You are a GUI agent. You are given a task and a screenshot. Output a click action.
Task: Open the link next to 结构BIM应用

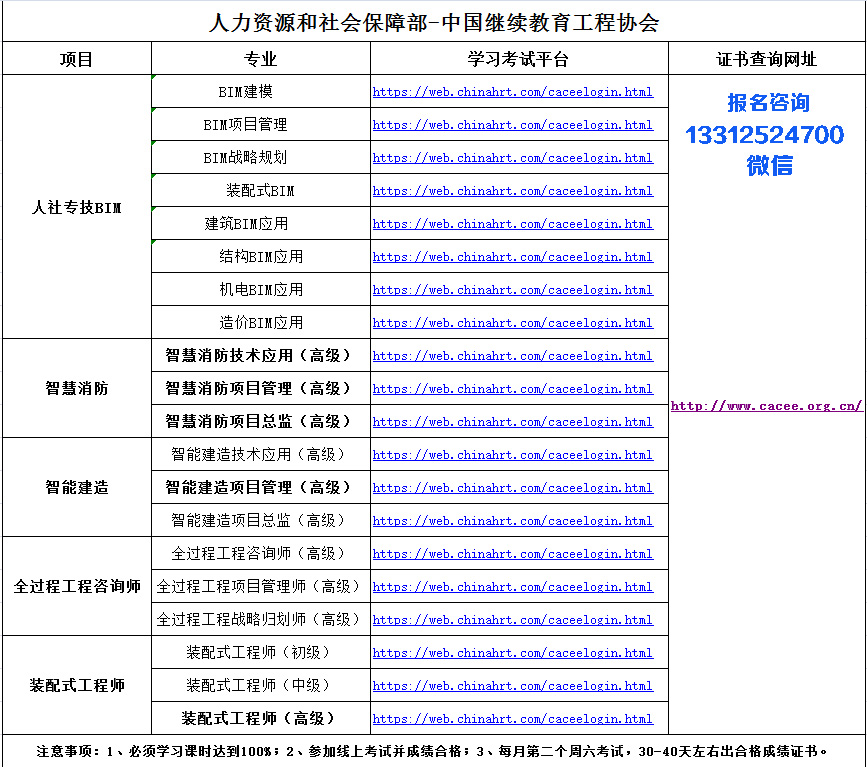coord(513,257)
